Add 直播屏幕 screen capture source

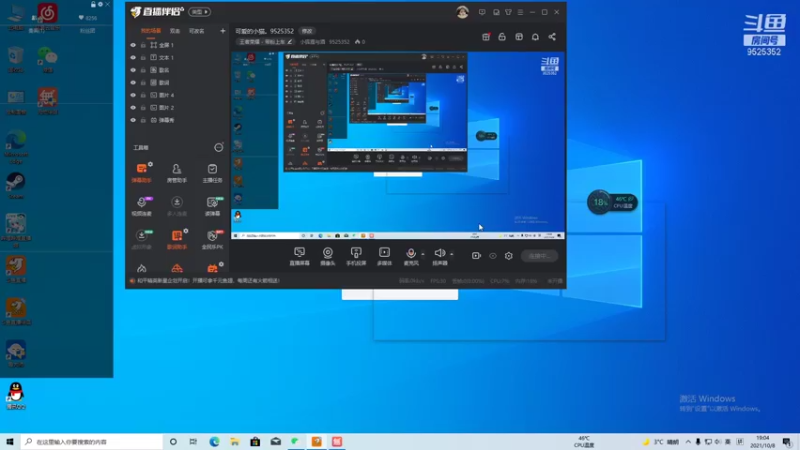(299, 256)
